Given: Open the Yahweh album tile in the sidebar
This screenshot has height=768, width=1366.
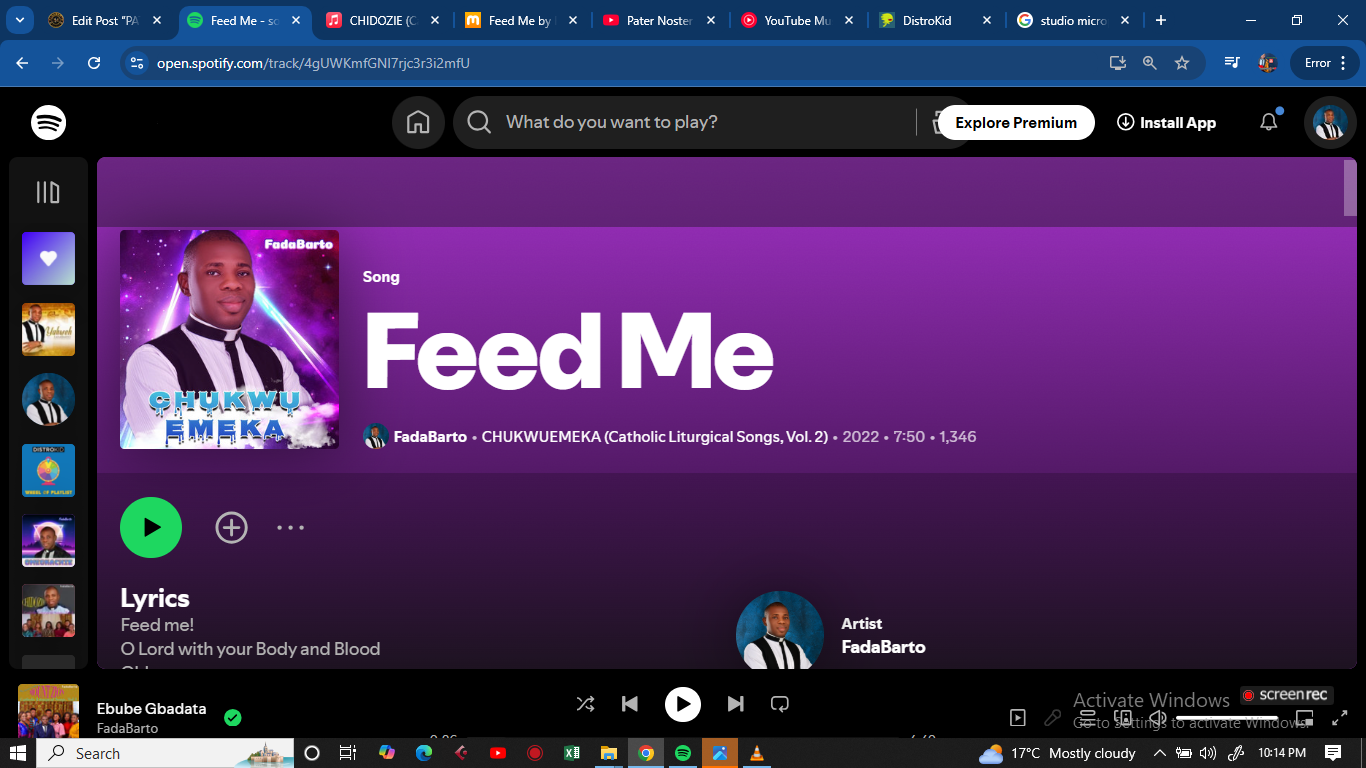Looking at the screenshot, I should click(48, 330).
